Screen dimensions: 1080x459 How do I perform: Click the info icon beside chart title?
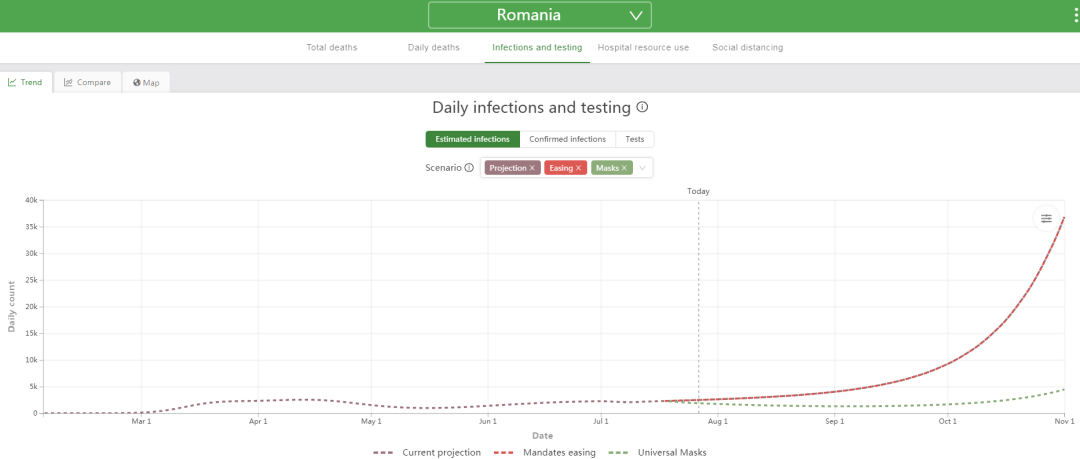pyautogui.click(x=642, y=108)
